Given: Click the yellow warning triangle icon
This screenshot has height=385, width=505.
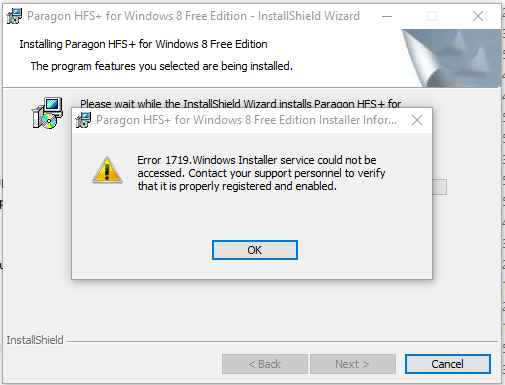Looking at the screenshot, I should (x=107, y=170).
